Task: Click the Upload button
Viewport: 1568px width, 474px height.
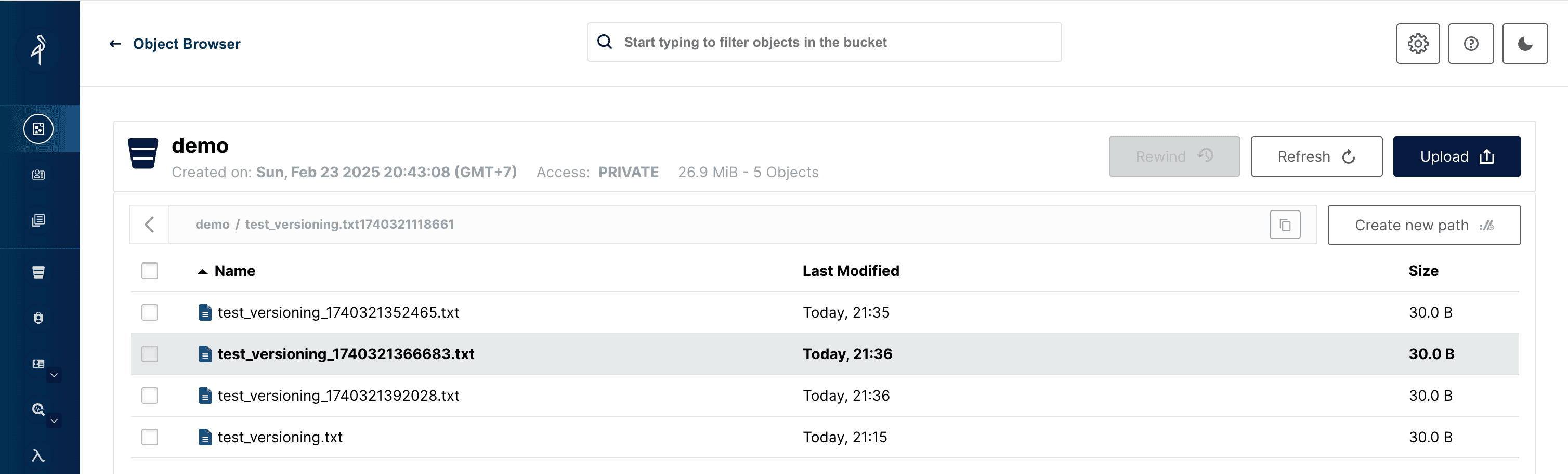Action: 1456,157
